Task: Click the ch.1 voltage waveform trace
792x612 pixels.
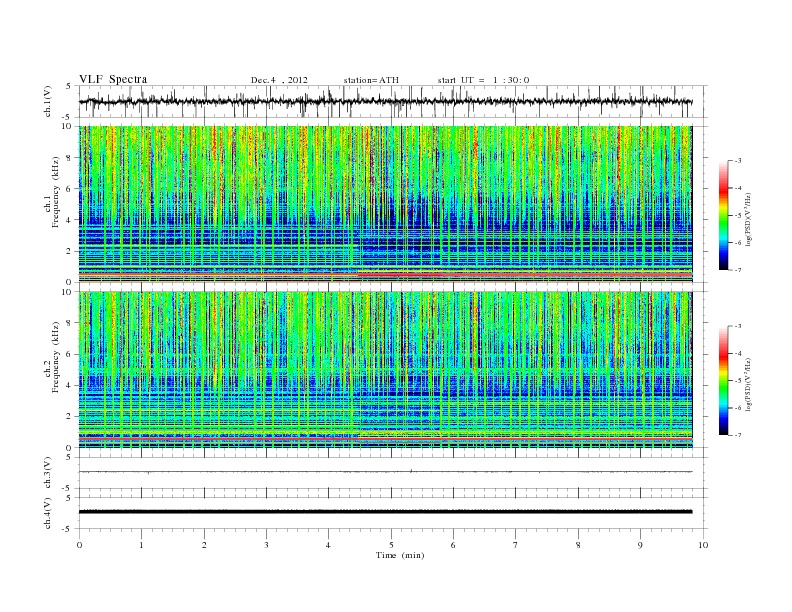Action: coord(385,101)
